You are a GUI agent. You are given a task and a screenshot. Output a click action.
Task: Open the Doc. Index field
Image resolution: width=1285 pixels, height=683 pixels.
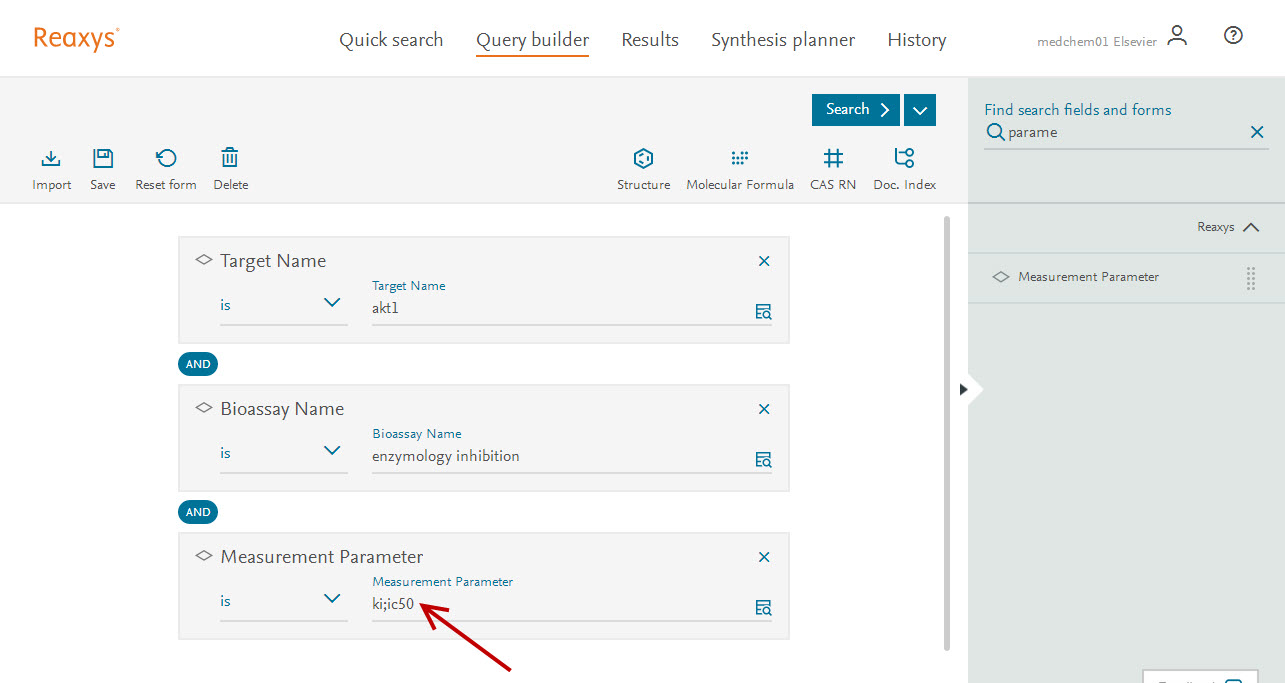coord(904,159)
